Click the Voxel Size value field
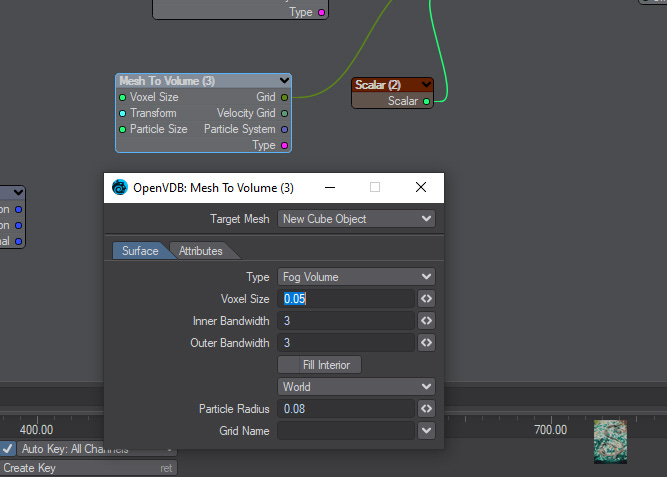This screenshot has height=477, width=667. tap(346, 299)
